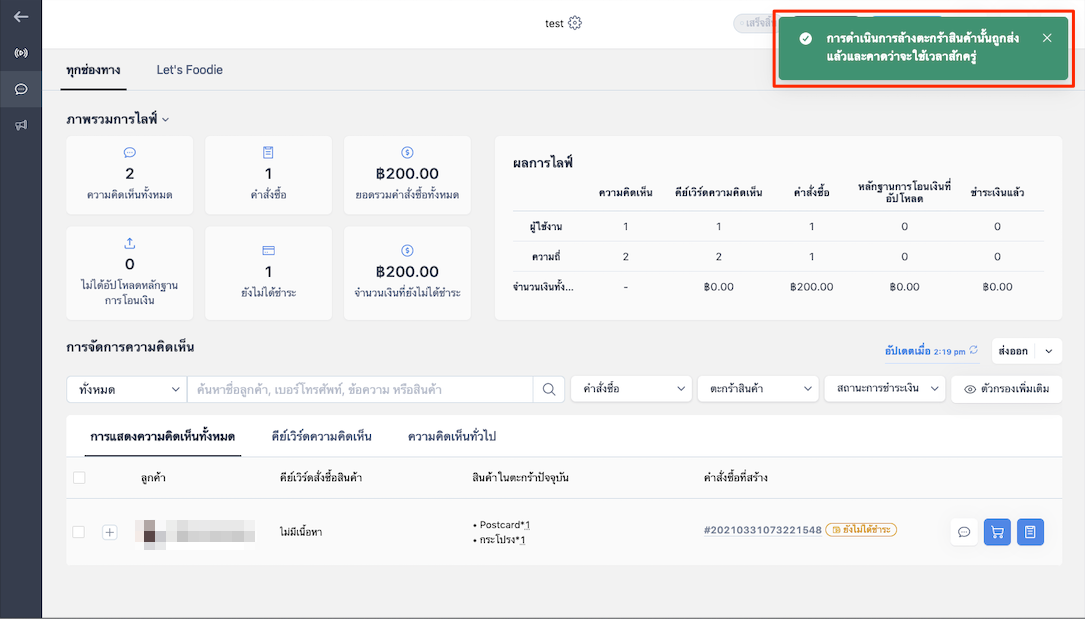The height and width of the screenshot is (619, 1085).
Task: Switch to ทุกช่องทาง tab
Action: tap(93, 70)
